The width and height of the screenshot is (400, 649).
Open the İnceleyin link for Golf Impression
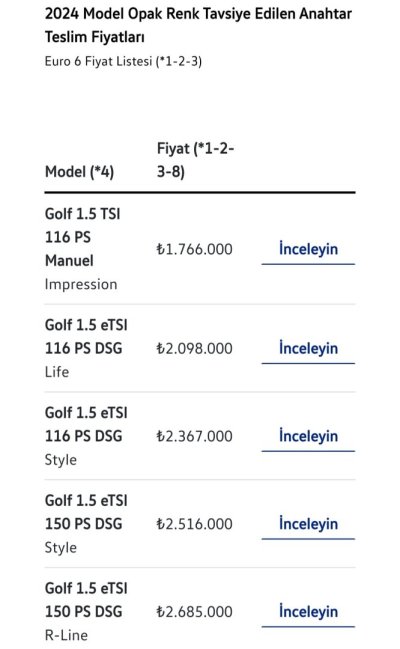point(308,249)
